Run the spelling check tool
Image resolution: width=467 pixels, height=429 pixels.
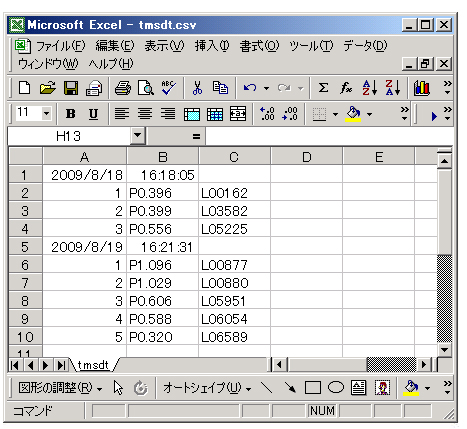click(169, 88)
